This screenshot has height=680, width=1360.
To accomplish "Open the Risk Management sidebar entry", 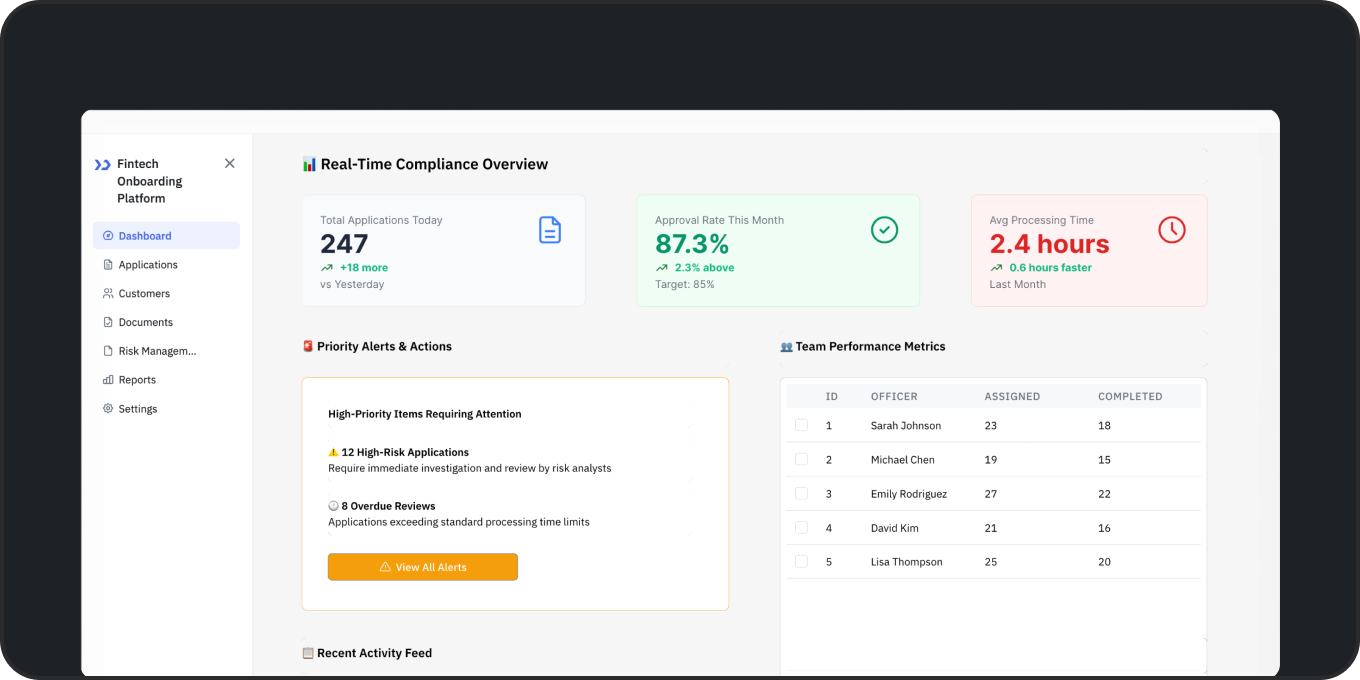I will point(157,351).
